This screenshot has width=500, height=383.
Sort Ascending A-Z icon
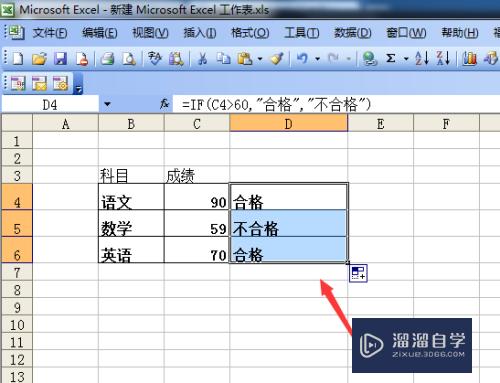point(422,59)
